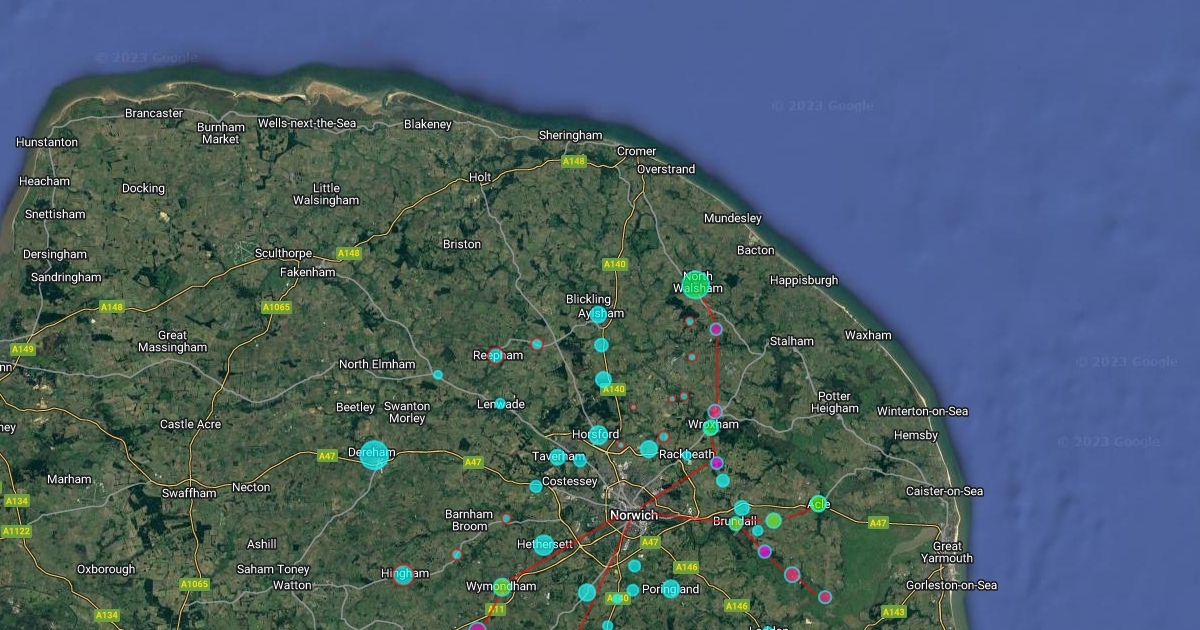Select the red-ringed marker at Reepham
The height and width of the screenshot is (630, 1200).
tap(494, 355)
